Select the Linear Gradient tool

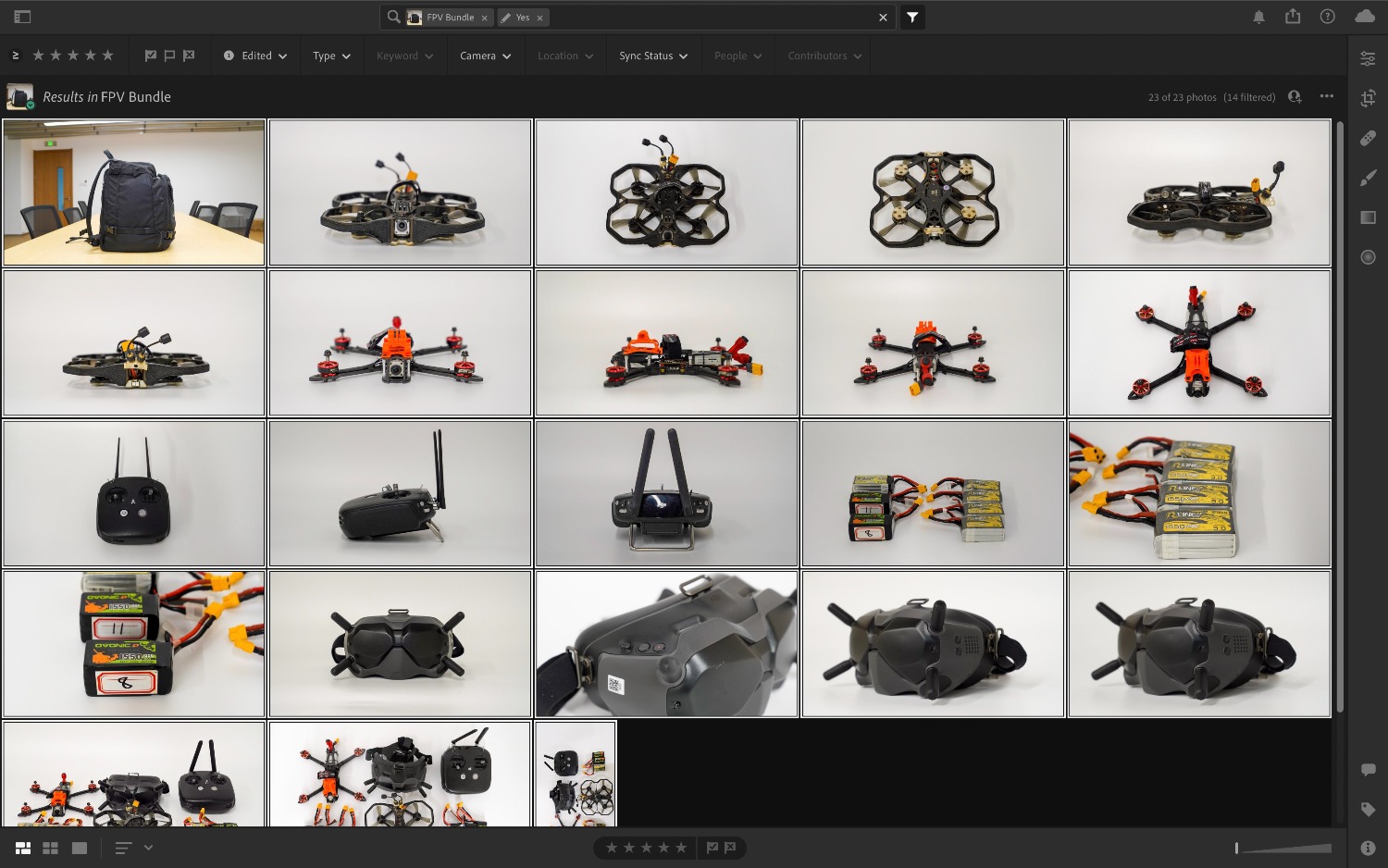click(x=1368, y=217)
